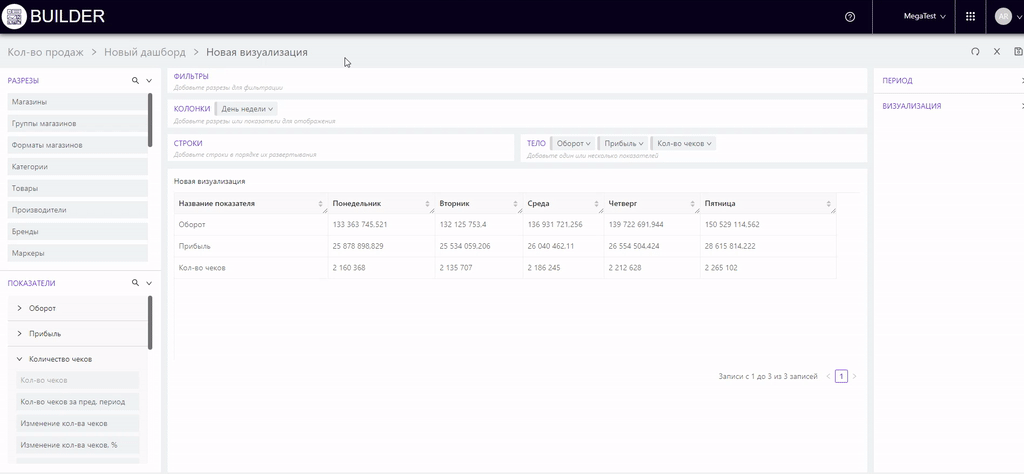Go to Кол-во продаж breadcrumb
Screen dimensions: 1024x475
click(x=45, y=52)
